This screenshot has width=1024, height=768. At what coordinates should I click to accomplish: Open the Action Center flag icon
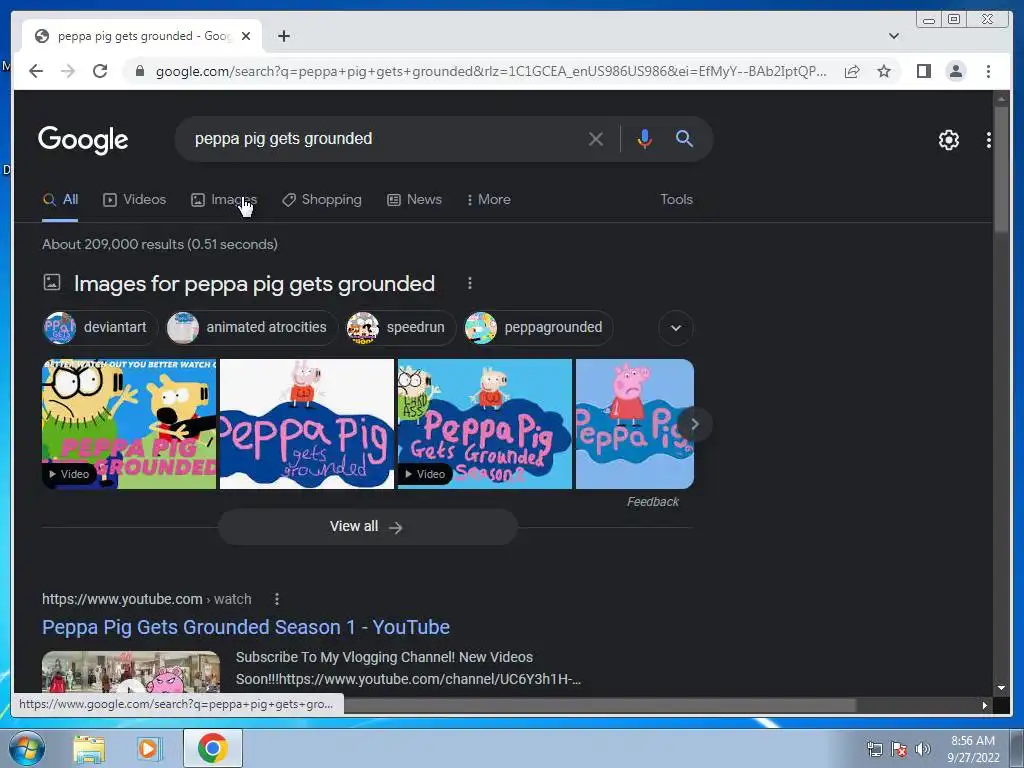pyautogui.click(x=899, y=749)
